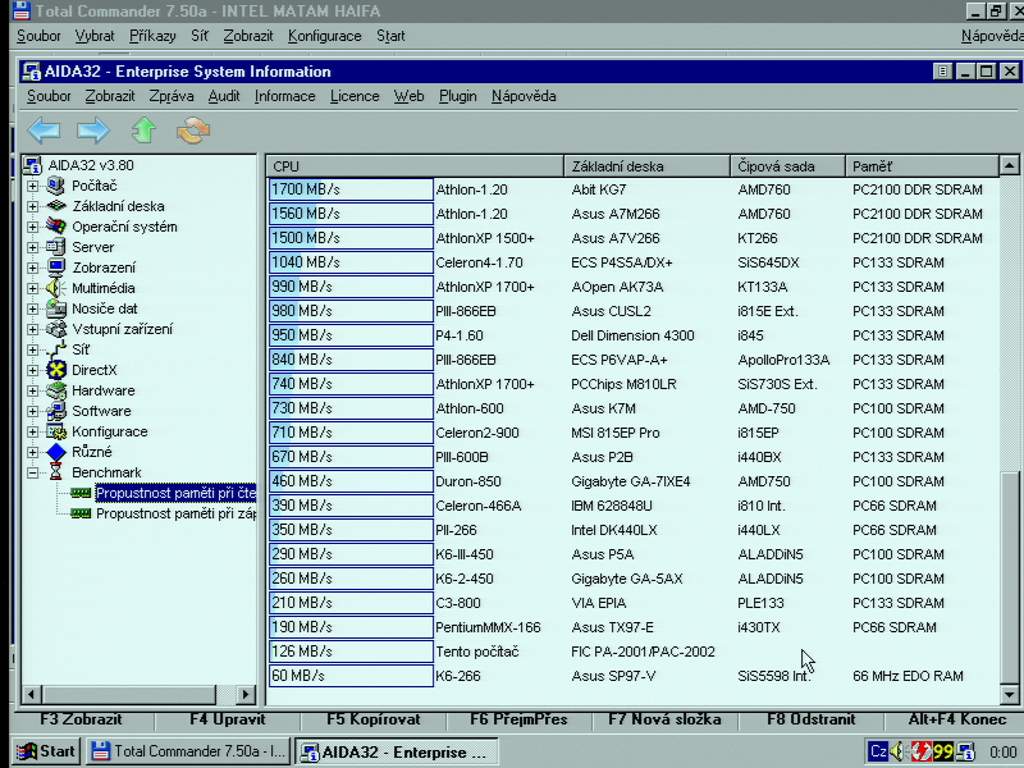
Task: Click the Benchmark hourglass icon
Action: pos(56,472)
